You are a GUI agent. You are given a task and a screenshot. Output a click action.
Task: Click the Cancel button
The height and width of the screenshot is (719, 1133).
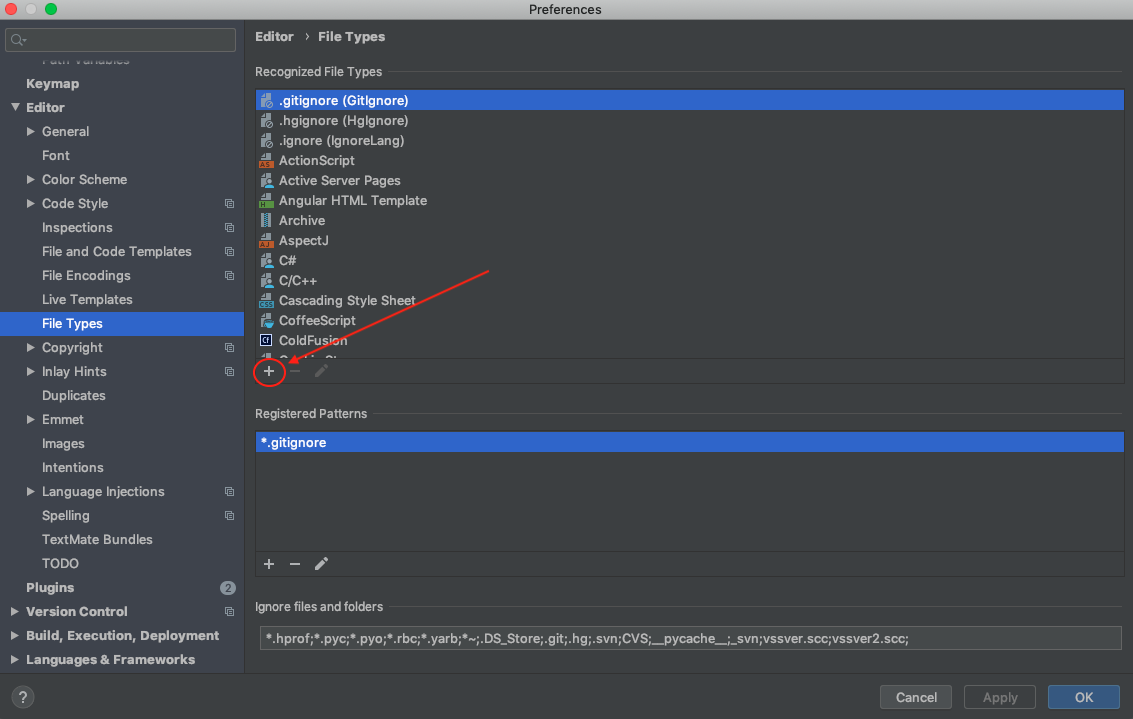pos(916,697)
